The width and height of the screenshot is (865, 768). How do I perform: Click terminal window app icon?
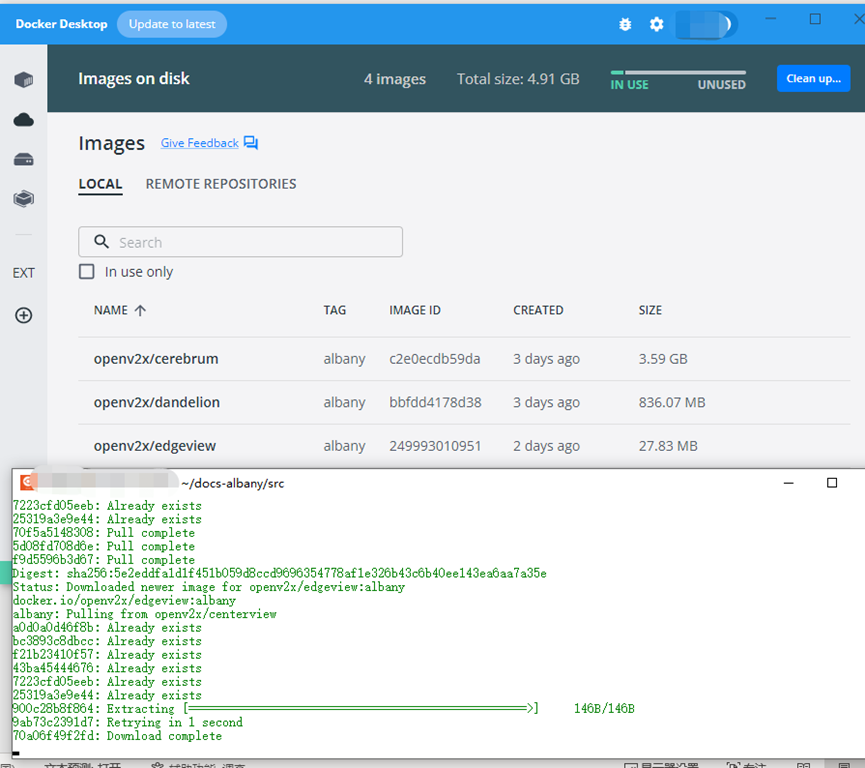pos(26,483)
